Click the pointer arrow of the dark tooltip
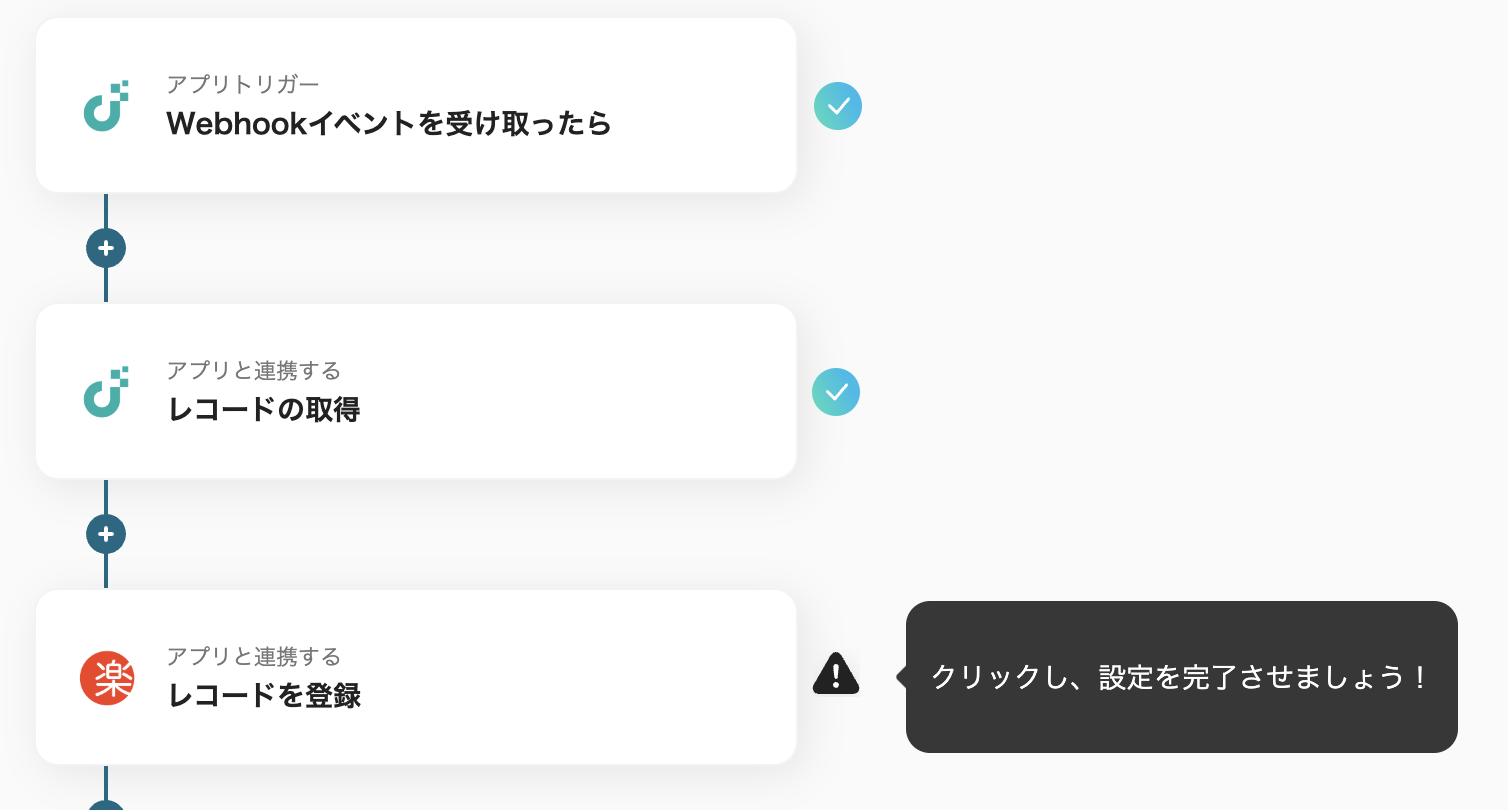Screen dimensions: 1508x810 coord(902,677)
